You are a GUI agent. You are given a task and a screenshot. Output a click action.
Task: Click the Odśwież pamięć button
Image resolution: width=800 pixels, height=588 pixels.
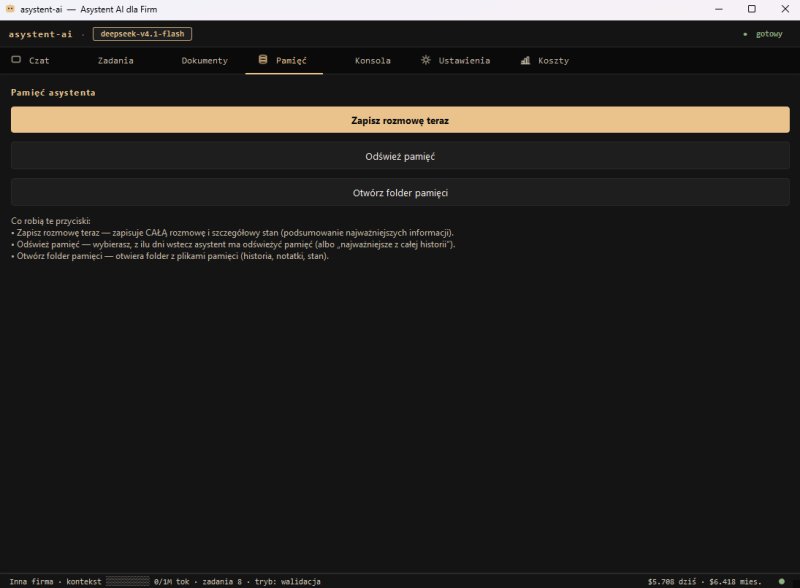pos(400,156)
